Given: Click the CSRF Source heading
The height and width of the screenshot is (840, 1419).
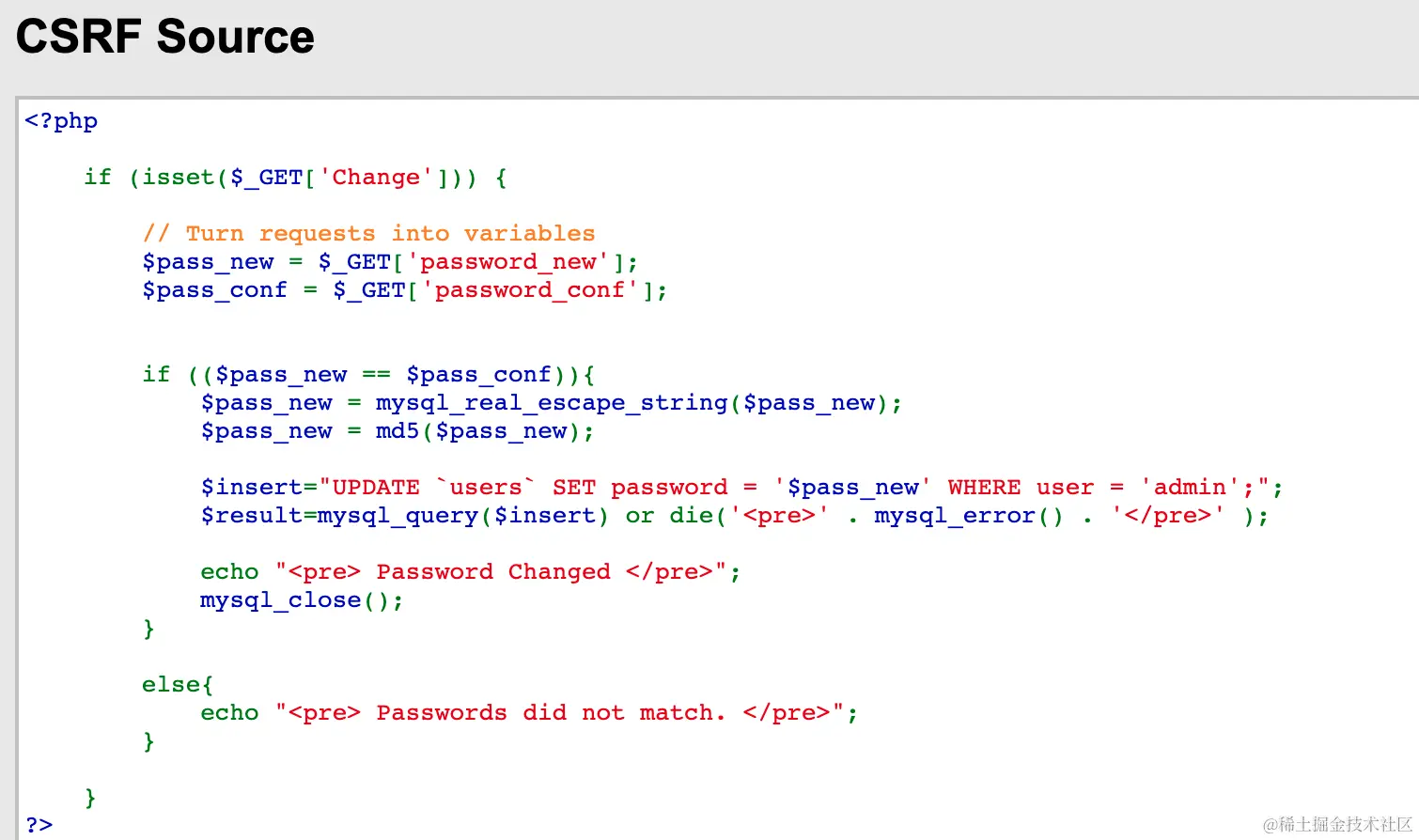Looking at the screenshot, I should 165,37.
